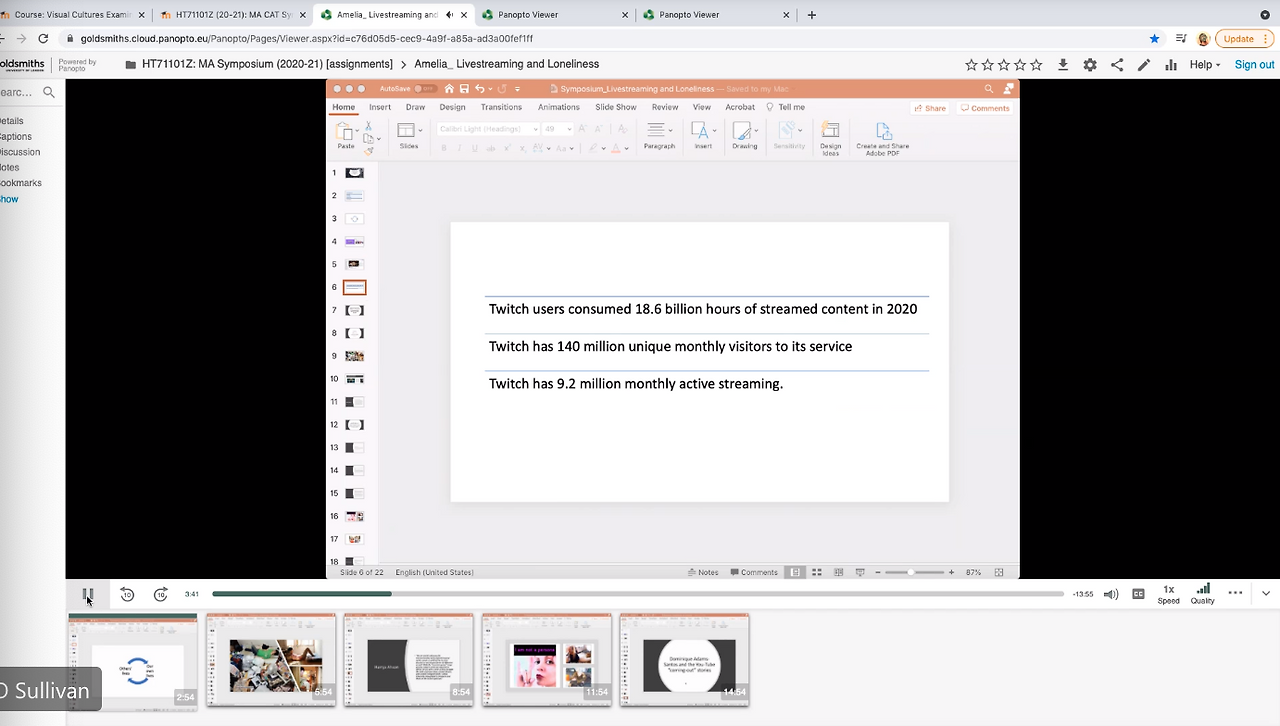Screen dimensions: 1280x726
Task: Open the PowerPoint Slide Show ribbon tab
Action: pos(616,107)
